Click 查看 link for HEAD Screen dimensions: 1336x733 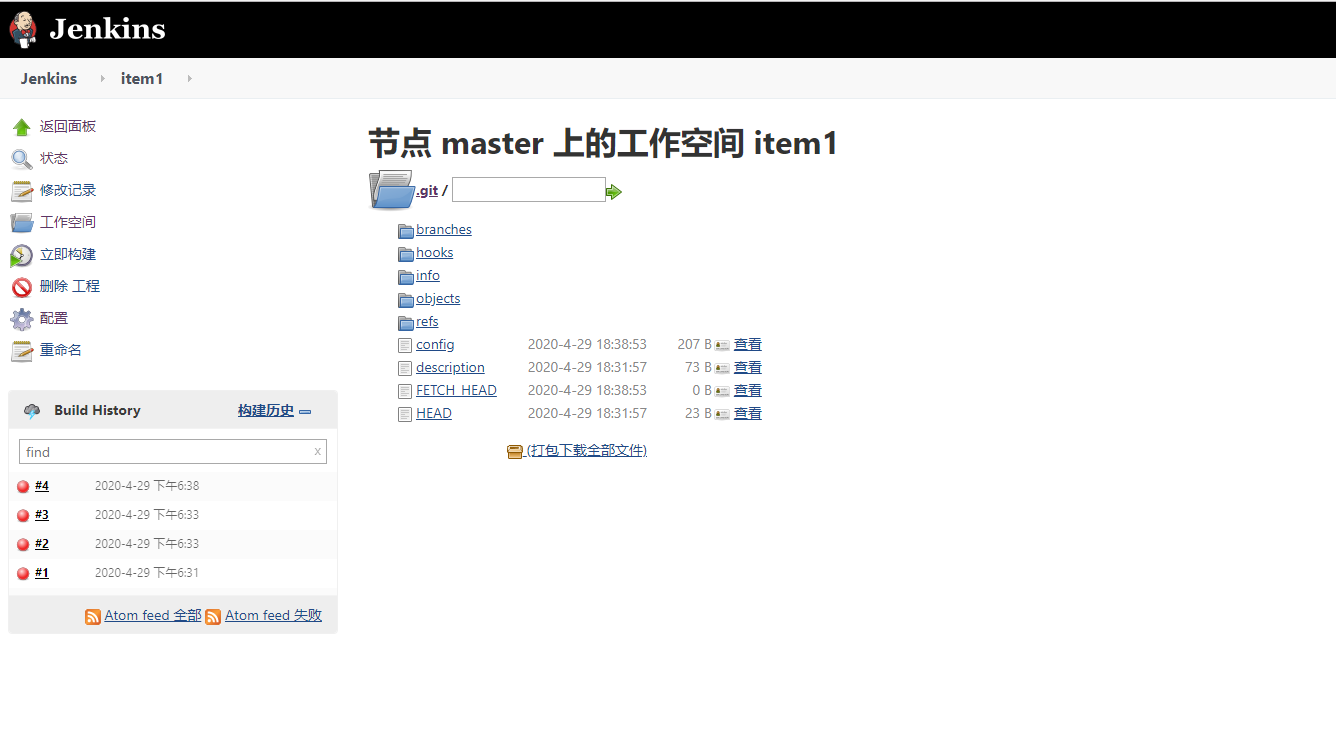[x=748, y=414]
